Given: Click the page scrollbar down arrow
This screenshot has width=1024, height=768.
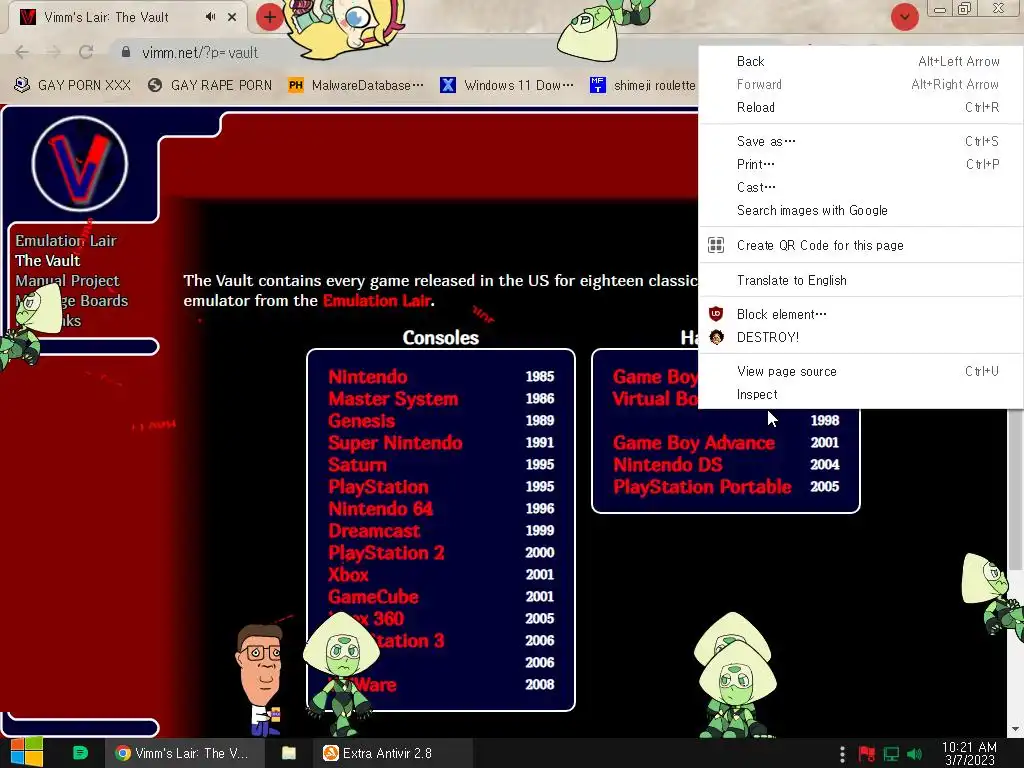Looking at the screenshot, I should coord(1014,729).
